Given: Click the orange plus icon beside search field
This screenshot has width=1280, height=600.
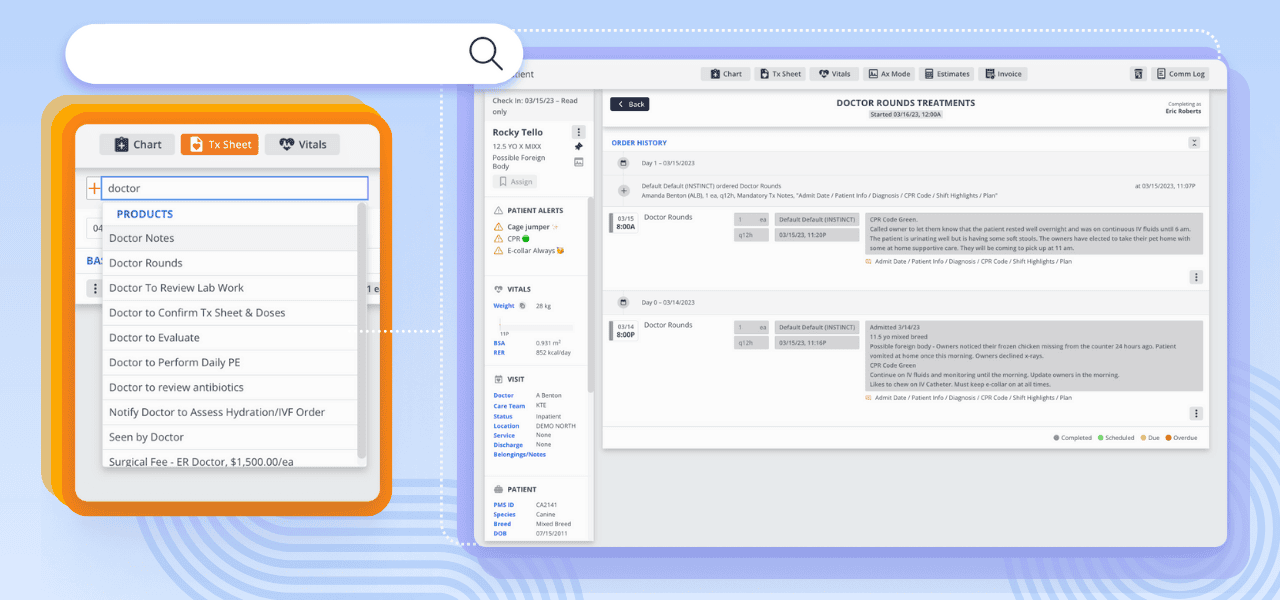Looking at the screenshot, I should (x=94, y=188).
